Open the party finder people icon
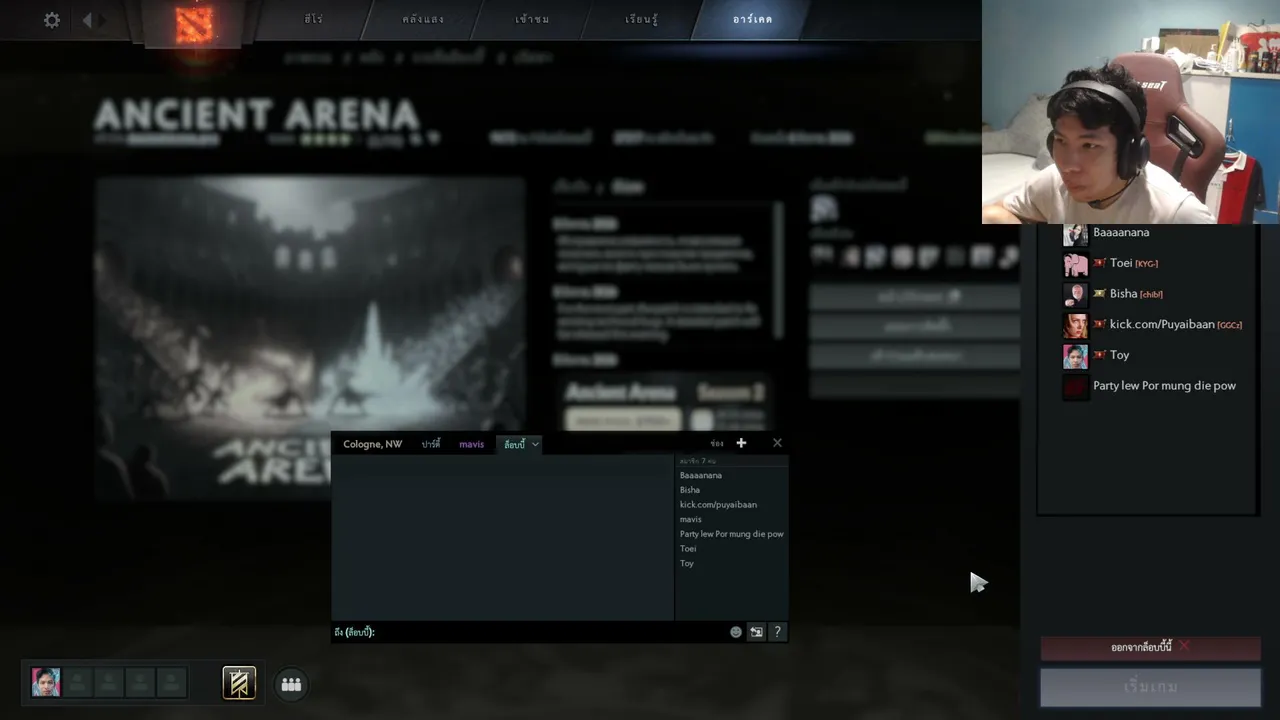Image resolution: width=1280 pixels, height=720 pixels. pos(291,684)
